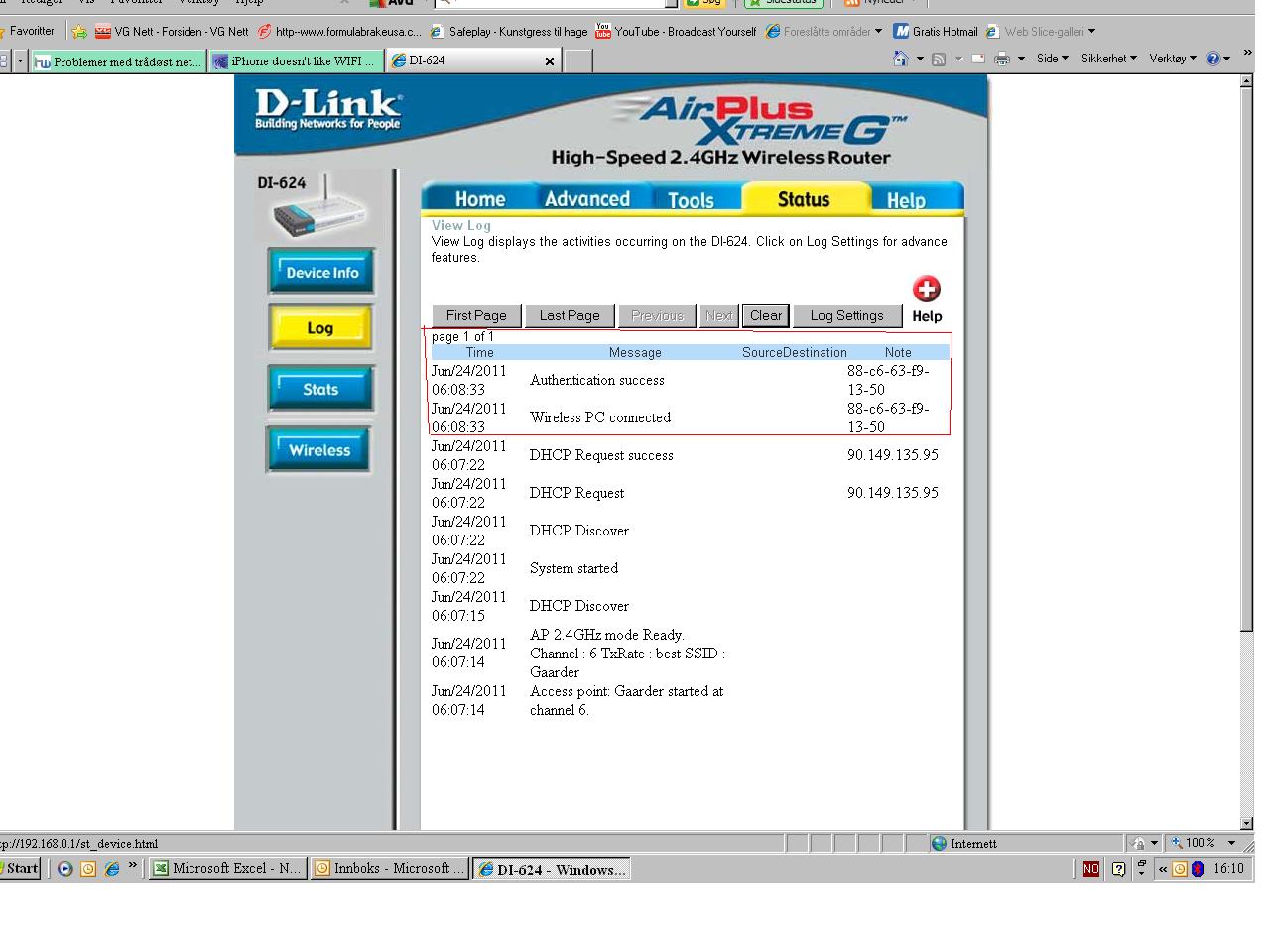This screenshot has height=952, width=1270.
Task: Click the blue question mark help icon
Action: (1212, 59)
